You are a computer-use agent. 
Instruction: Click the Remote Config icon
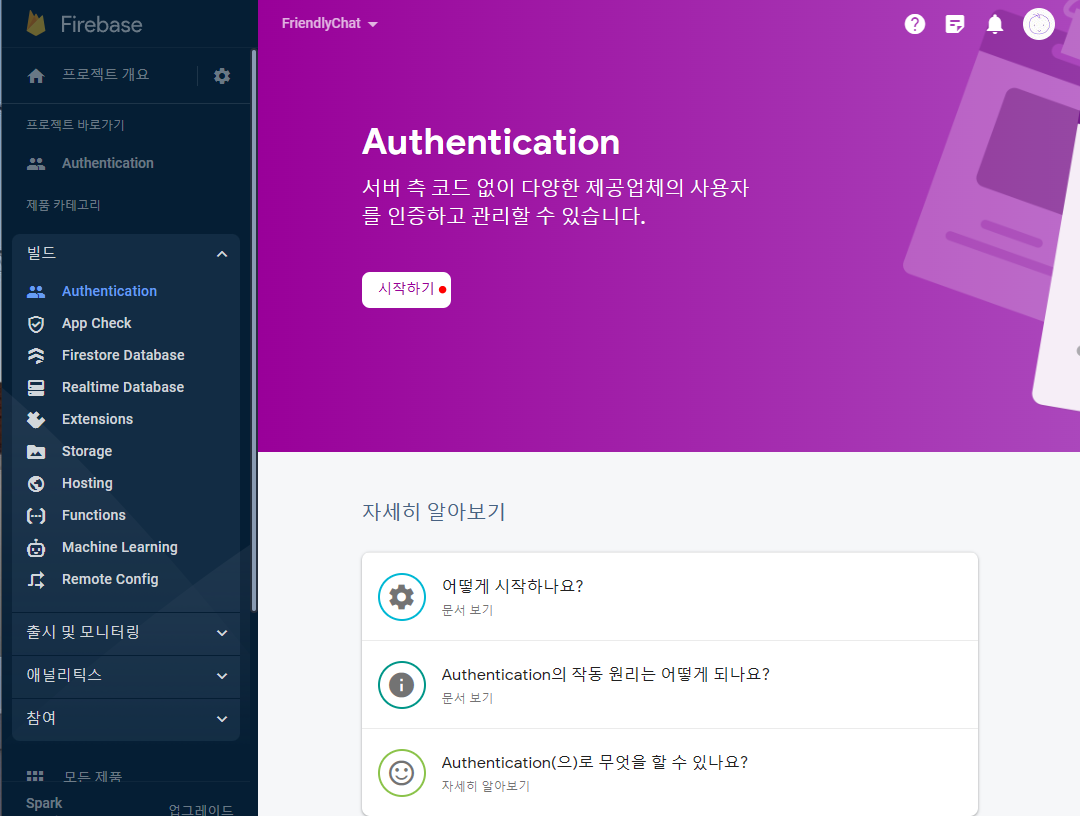pyautogui.click(x=36, y=580)
